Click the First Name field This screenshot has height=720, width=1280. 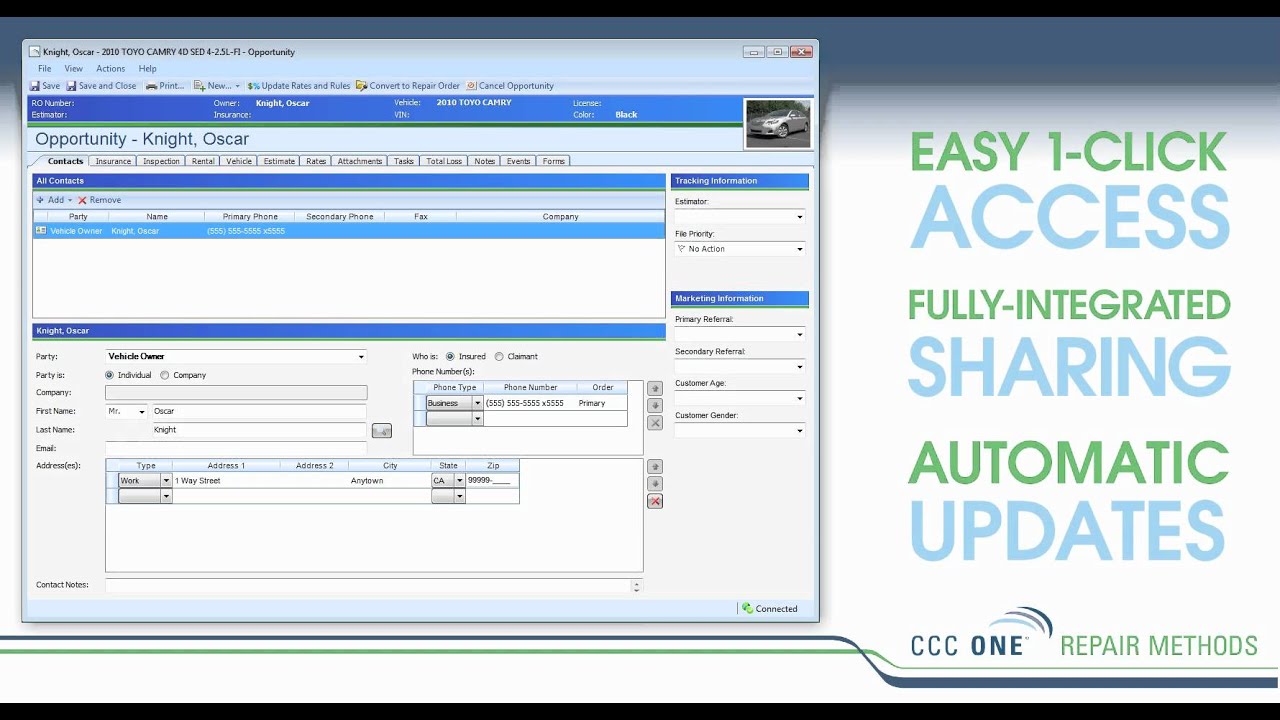pos(258,411)
